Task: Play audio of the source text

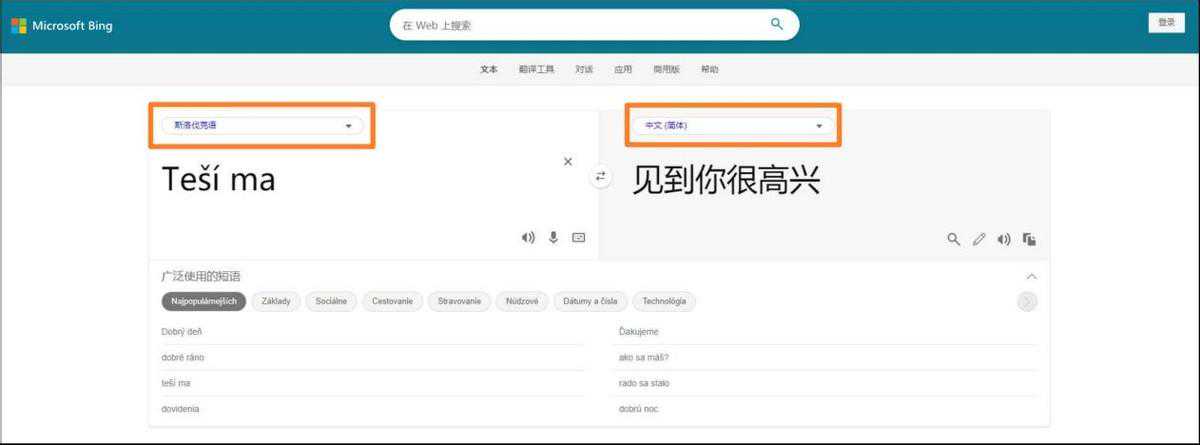Action: (528, 238)
